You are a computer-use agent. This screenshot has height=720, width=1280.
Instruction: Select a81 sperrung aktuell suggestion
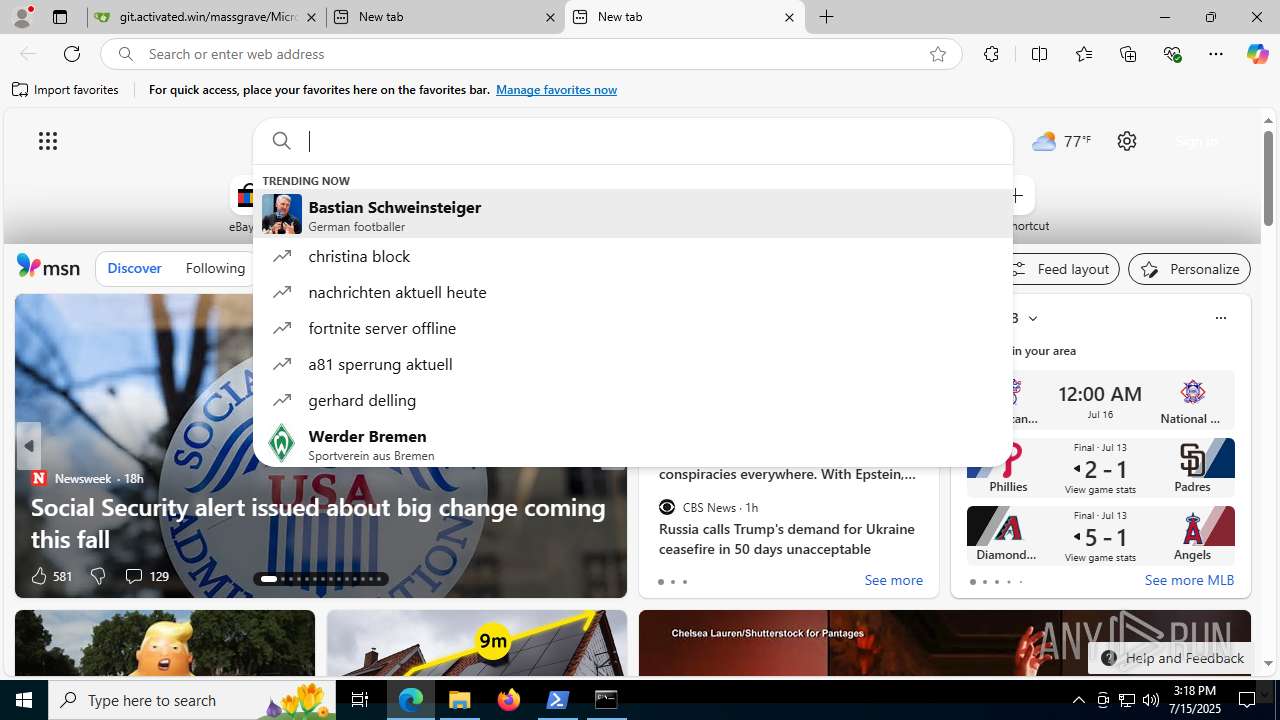click(633, 364)
